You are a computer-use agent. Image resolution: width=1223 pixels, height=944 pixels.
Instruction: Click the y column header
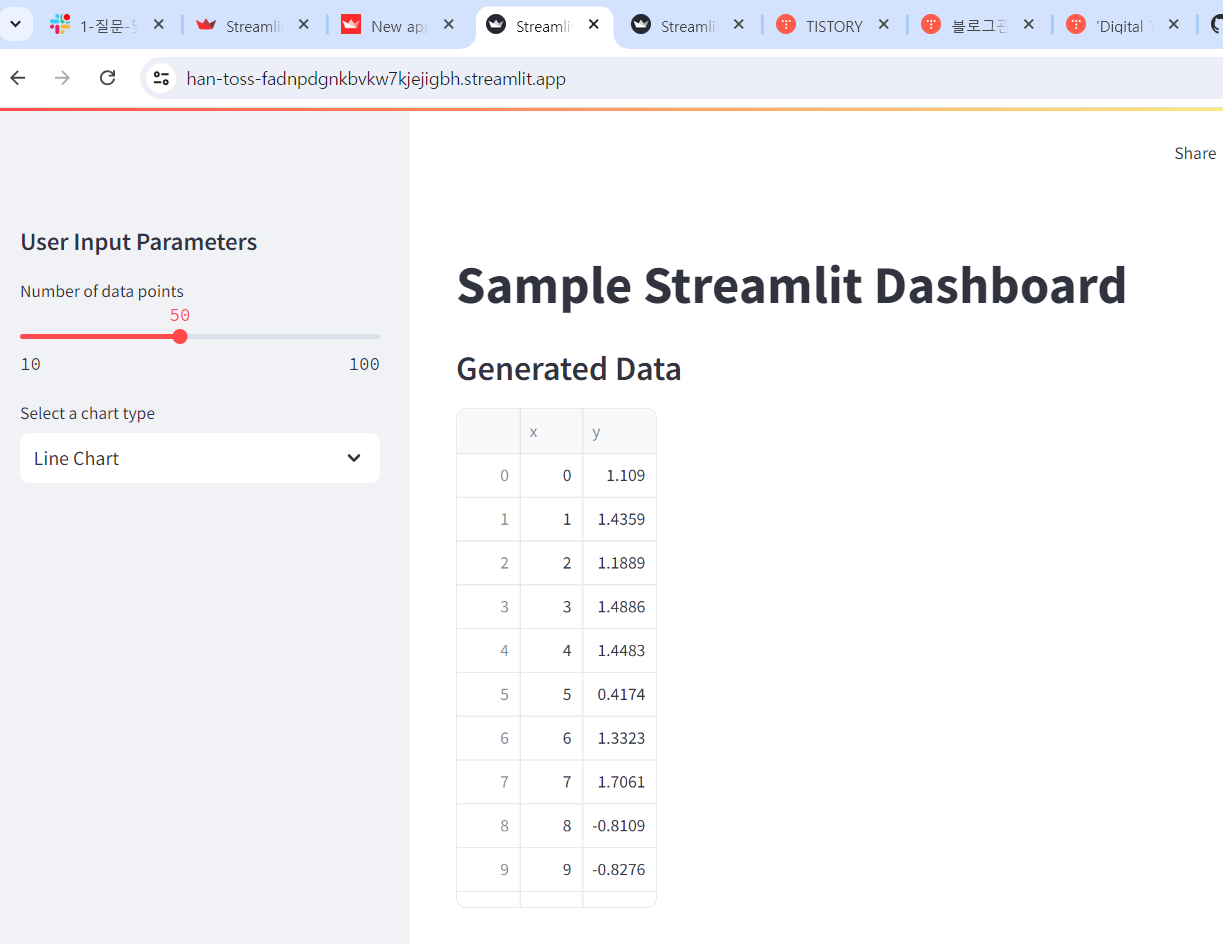coord(619,431)
